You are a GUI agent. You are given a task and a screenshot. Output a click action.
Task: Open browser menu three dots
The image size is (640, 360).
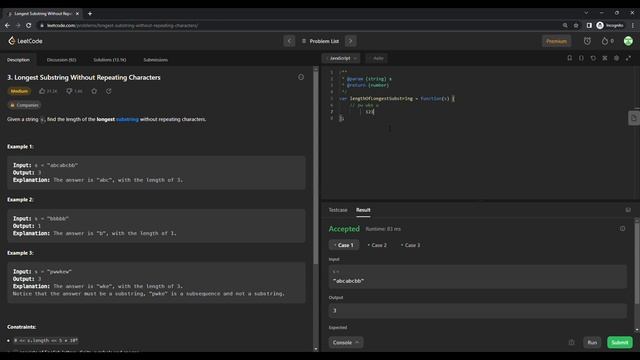point(633,25)
